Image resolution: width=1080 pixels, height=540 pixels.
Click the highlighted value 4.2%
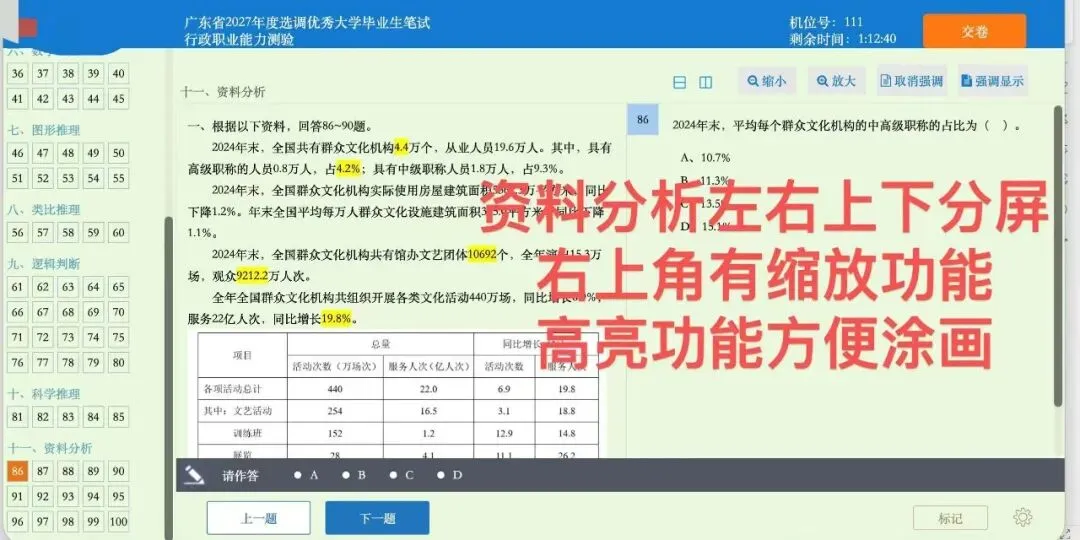[x=349, y=168]
